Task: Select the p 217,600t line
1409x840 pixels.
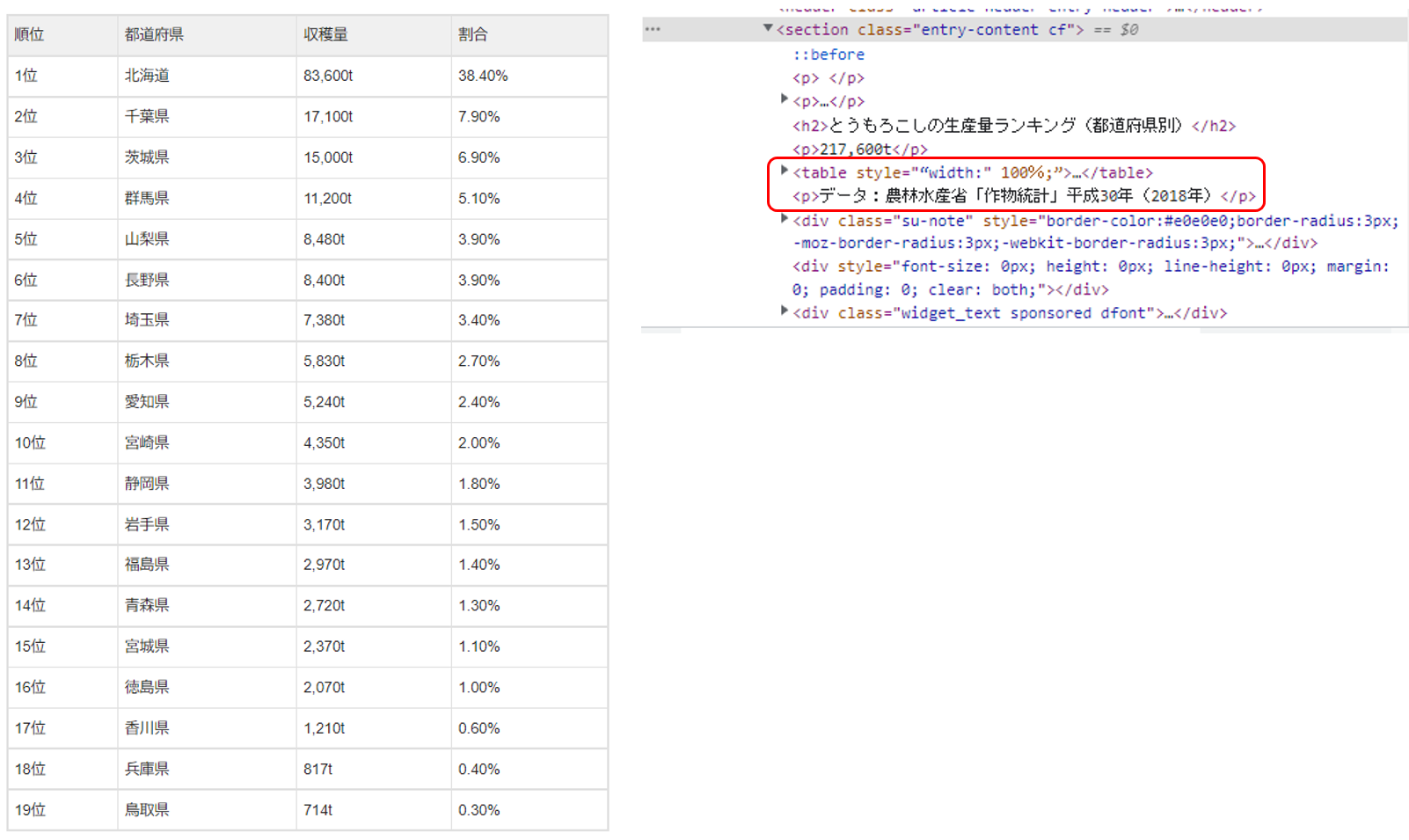Action: coord(860,150)
